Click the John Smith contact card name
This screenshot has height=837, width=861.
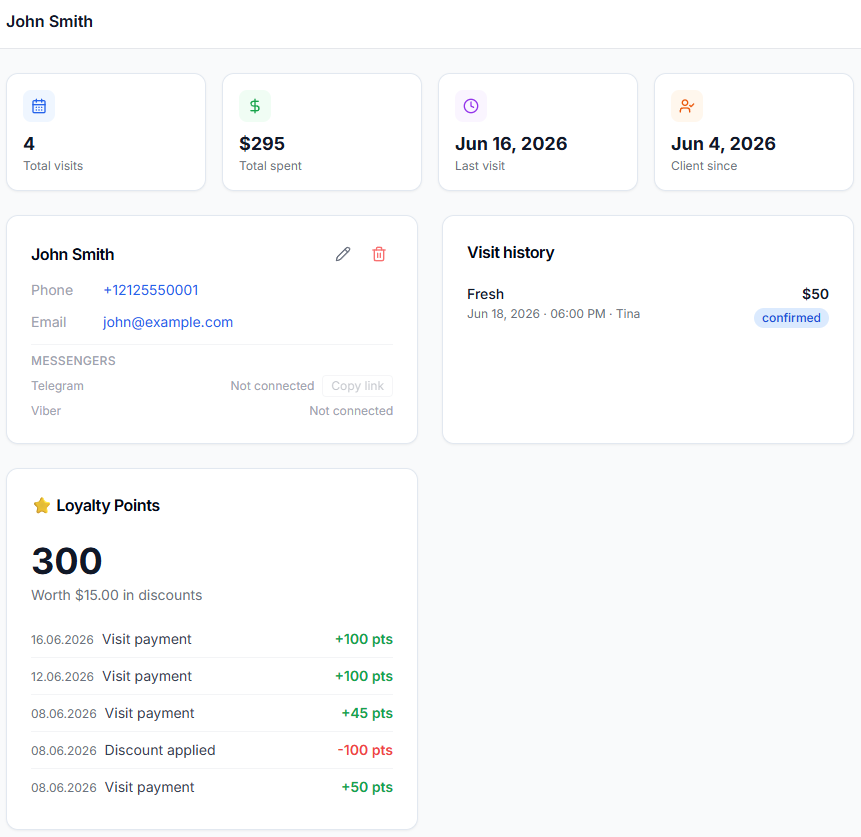point(72,254)
